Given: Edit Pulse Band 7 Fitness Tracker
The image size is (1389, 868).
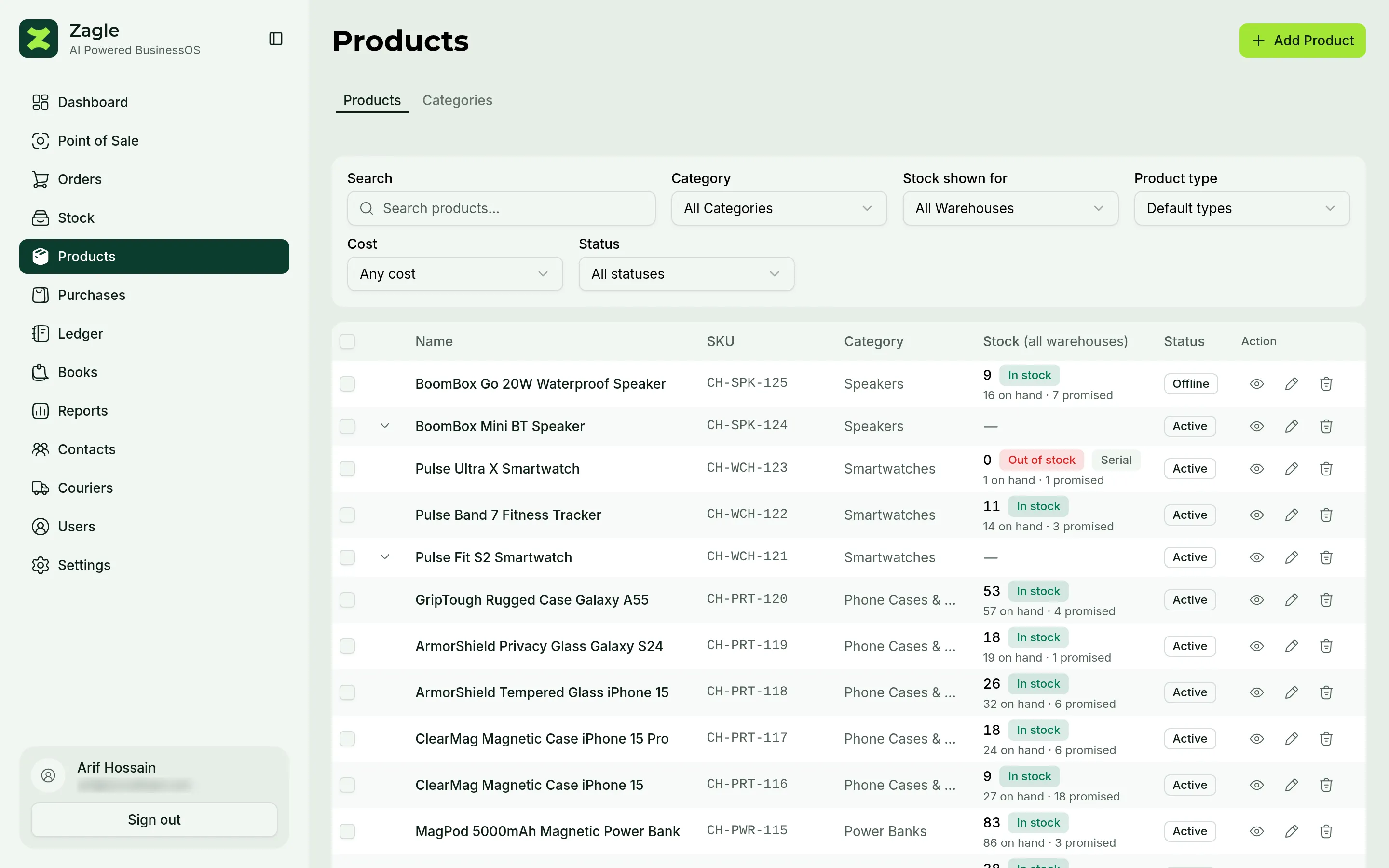Looking at the screenshot, I should (x=1292, y=515).
